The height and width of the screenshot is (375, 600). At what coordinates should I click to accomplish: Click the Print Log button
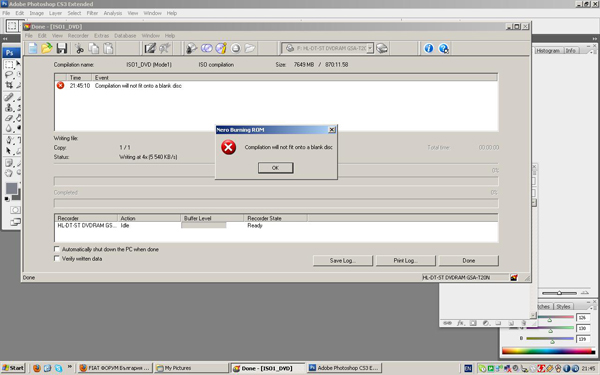pos(406,261)
